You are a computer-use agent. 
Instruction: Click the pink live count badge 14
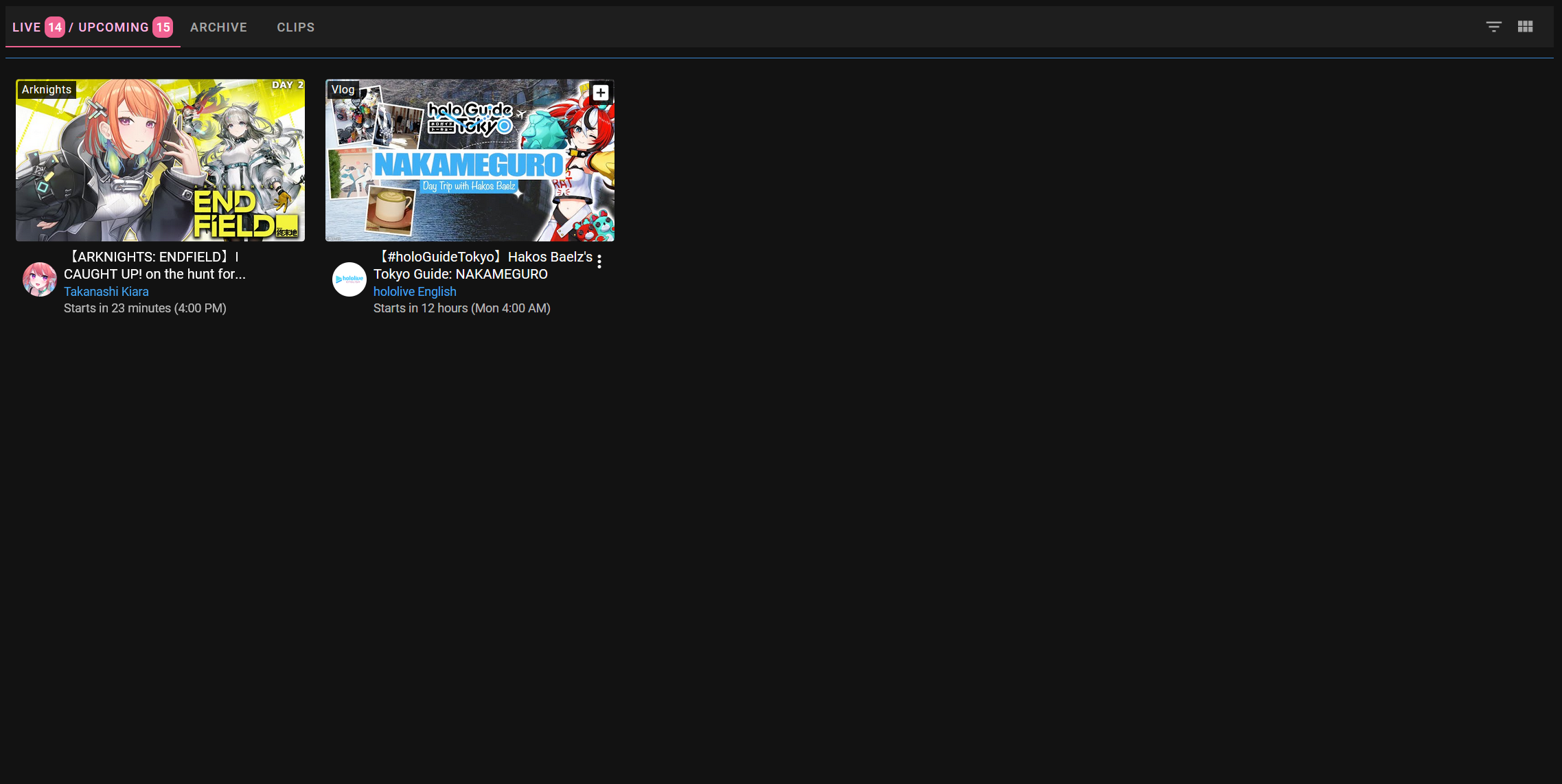tap(55, 27)
